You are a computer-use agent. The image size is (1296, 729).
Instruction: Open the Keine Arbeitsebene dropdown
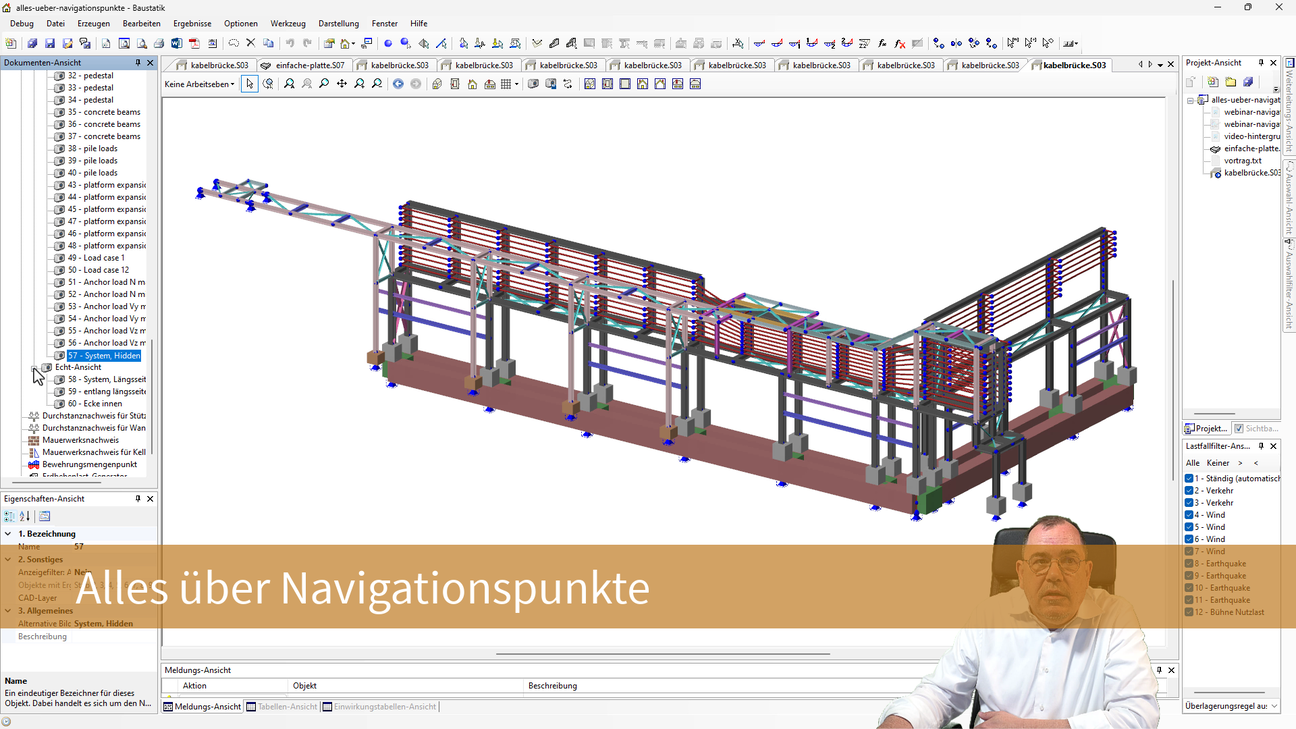pos(200,84)
